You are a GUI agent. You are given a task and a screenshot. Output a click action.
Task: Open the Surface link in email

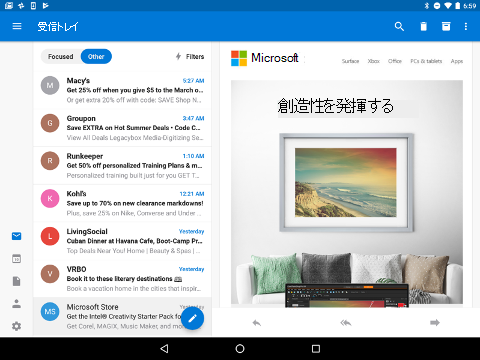[350, 61]
